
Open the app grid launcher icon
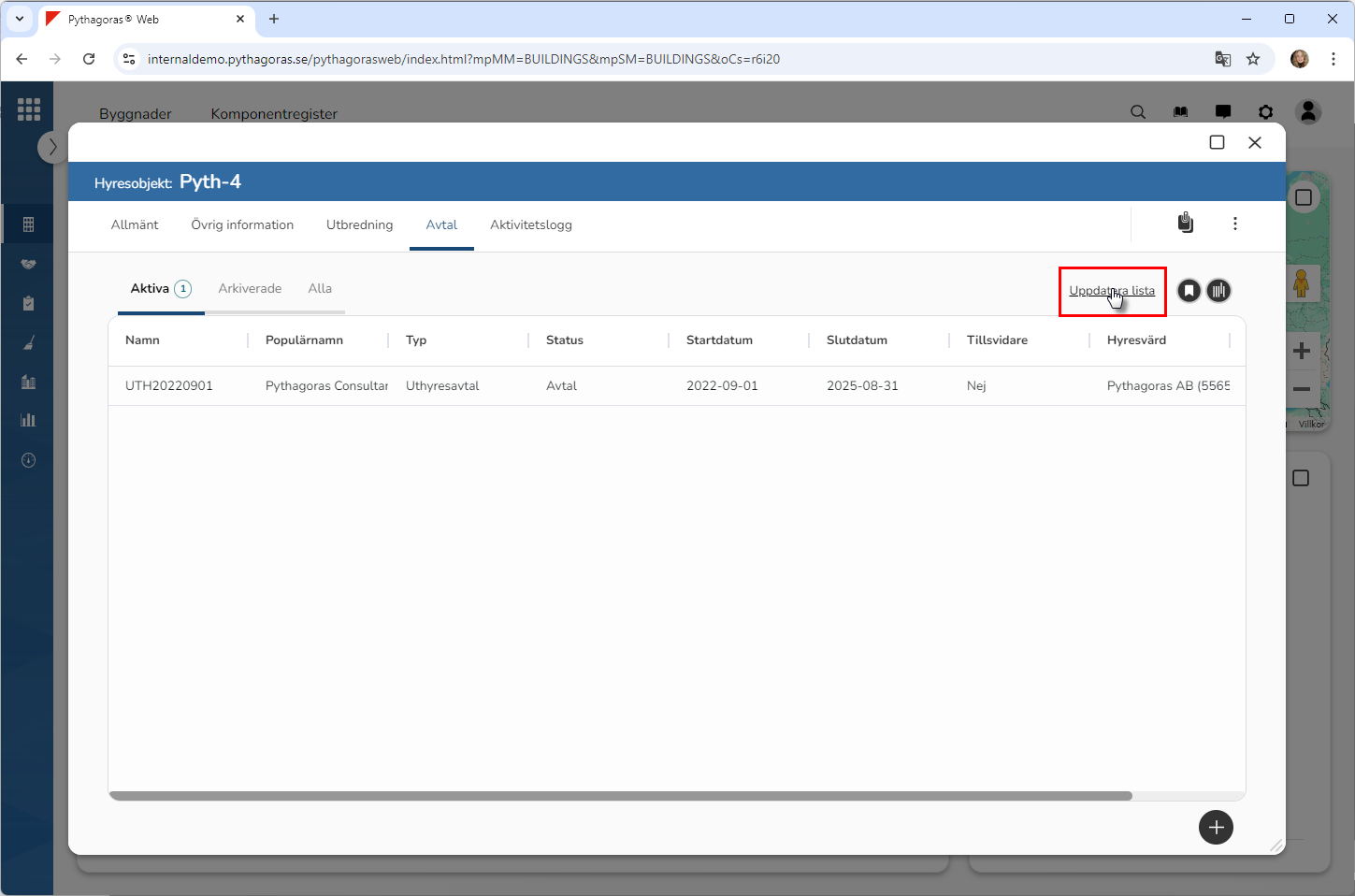coord(28,109)
